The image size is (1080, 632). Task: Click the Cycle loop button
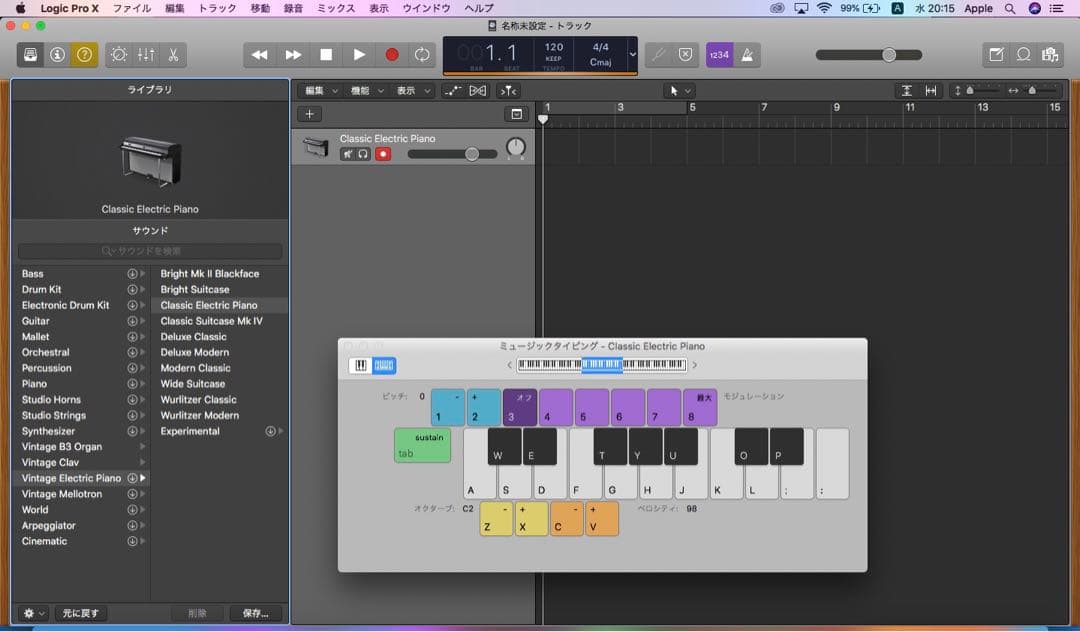(x=423, y=55)
